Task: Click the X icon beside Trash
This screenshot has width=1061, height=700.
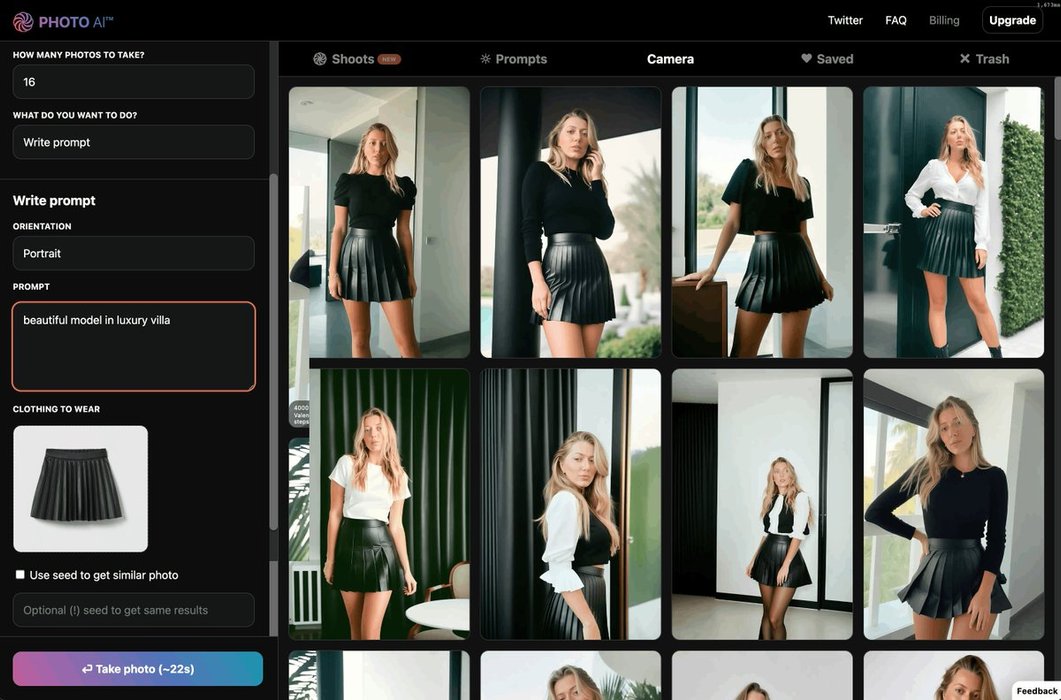Action: [965, 59]
